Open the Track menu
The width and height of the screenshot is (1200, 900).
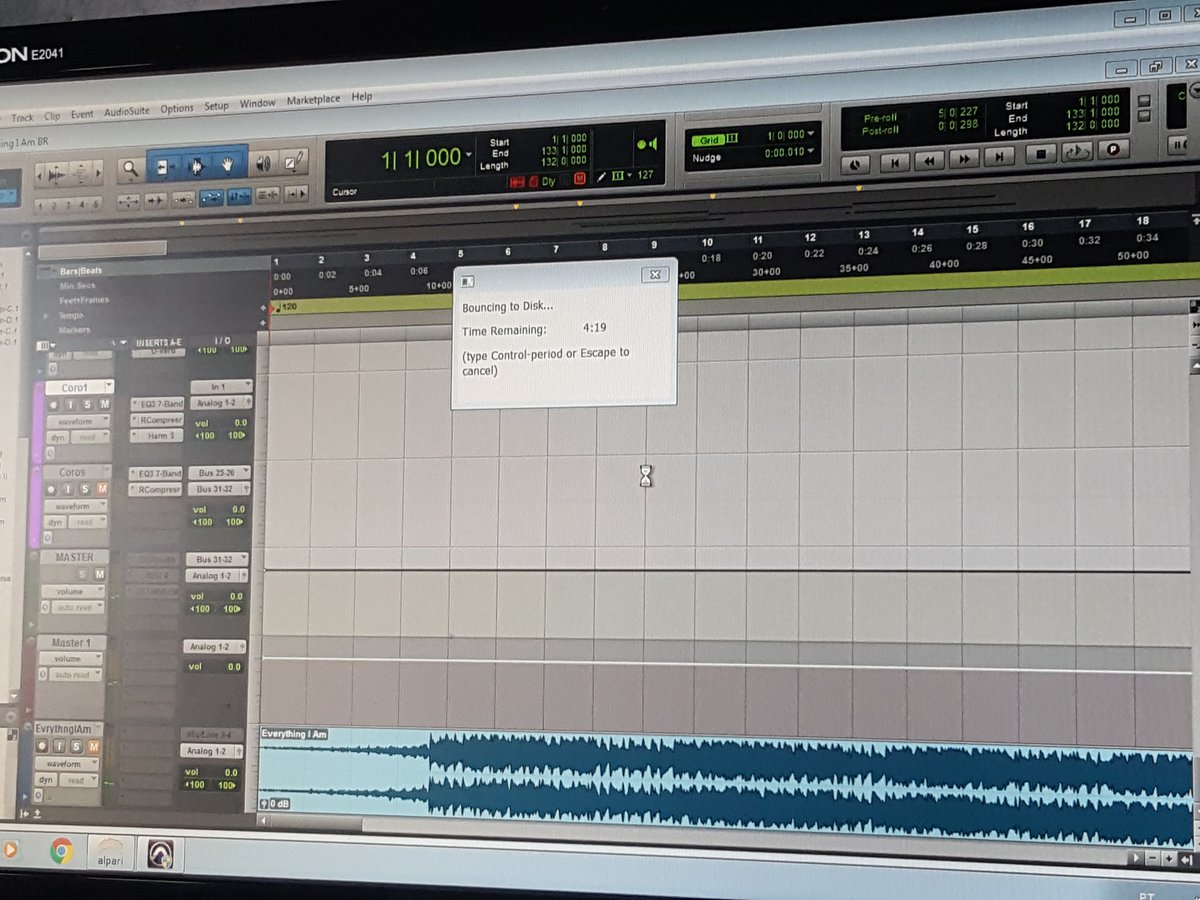[22, 117]
